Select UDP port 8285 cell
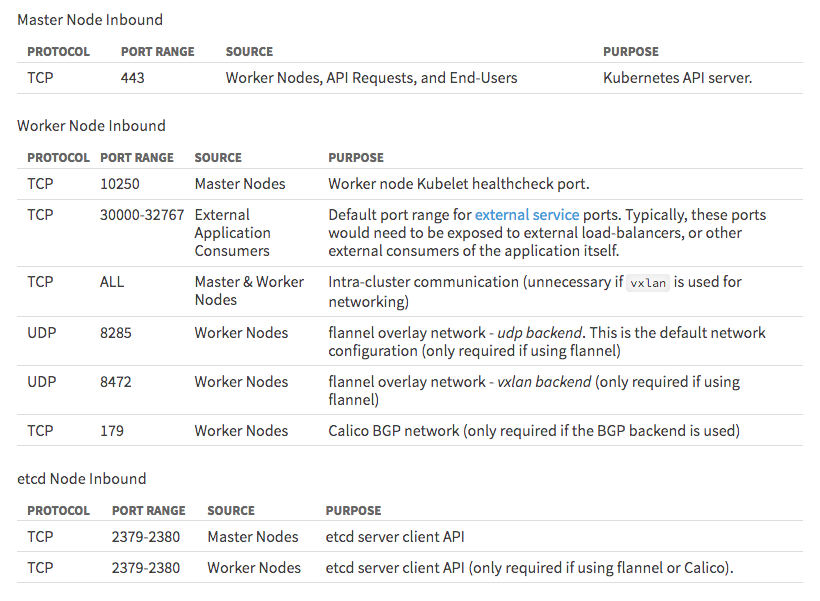Image resolution: width=820 pixels, height=601 pixels. click(116, 333)
